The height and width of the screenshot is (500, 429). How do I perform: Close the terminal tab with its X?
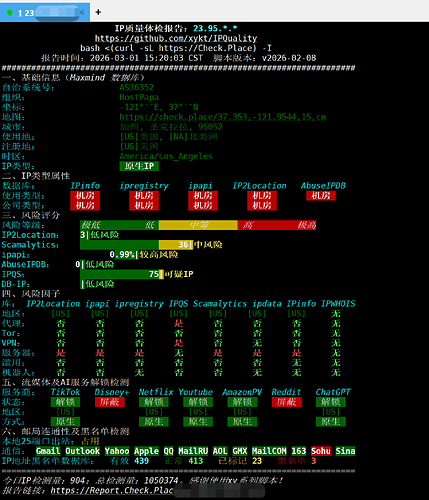tap(82, 13)
